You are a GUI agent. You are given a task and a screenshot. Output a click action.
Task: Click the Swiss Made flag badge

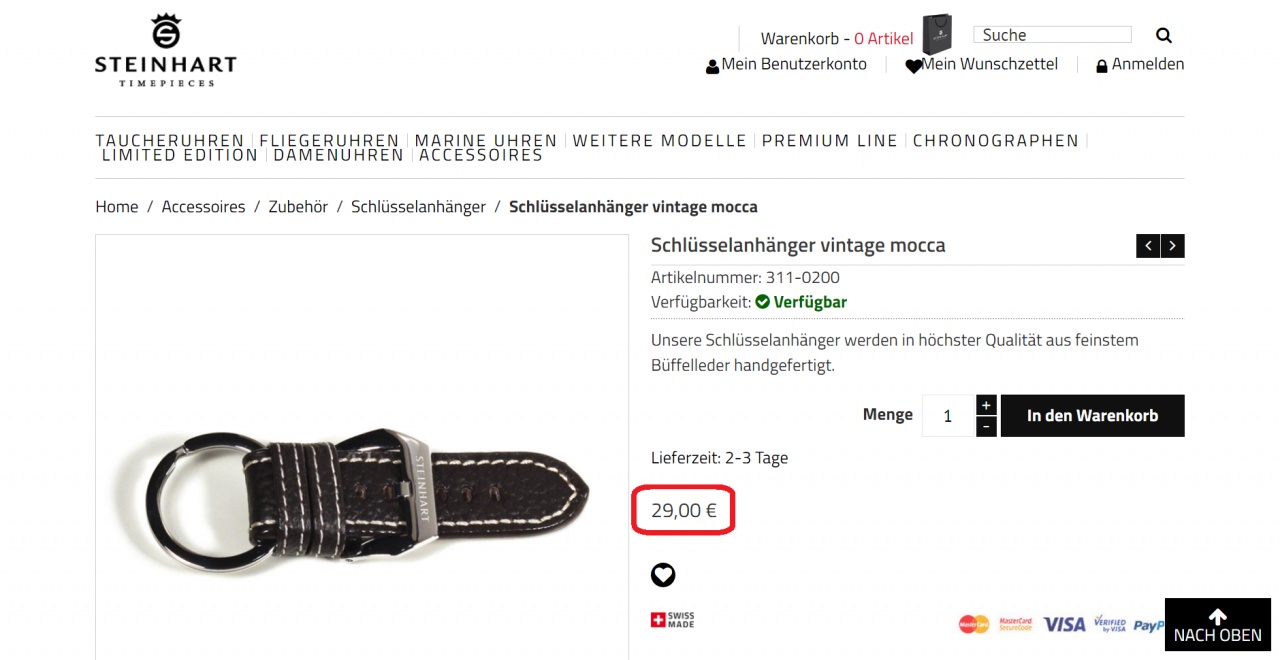click(x=672, y=620)
